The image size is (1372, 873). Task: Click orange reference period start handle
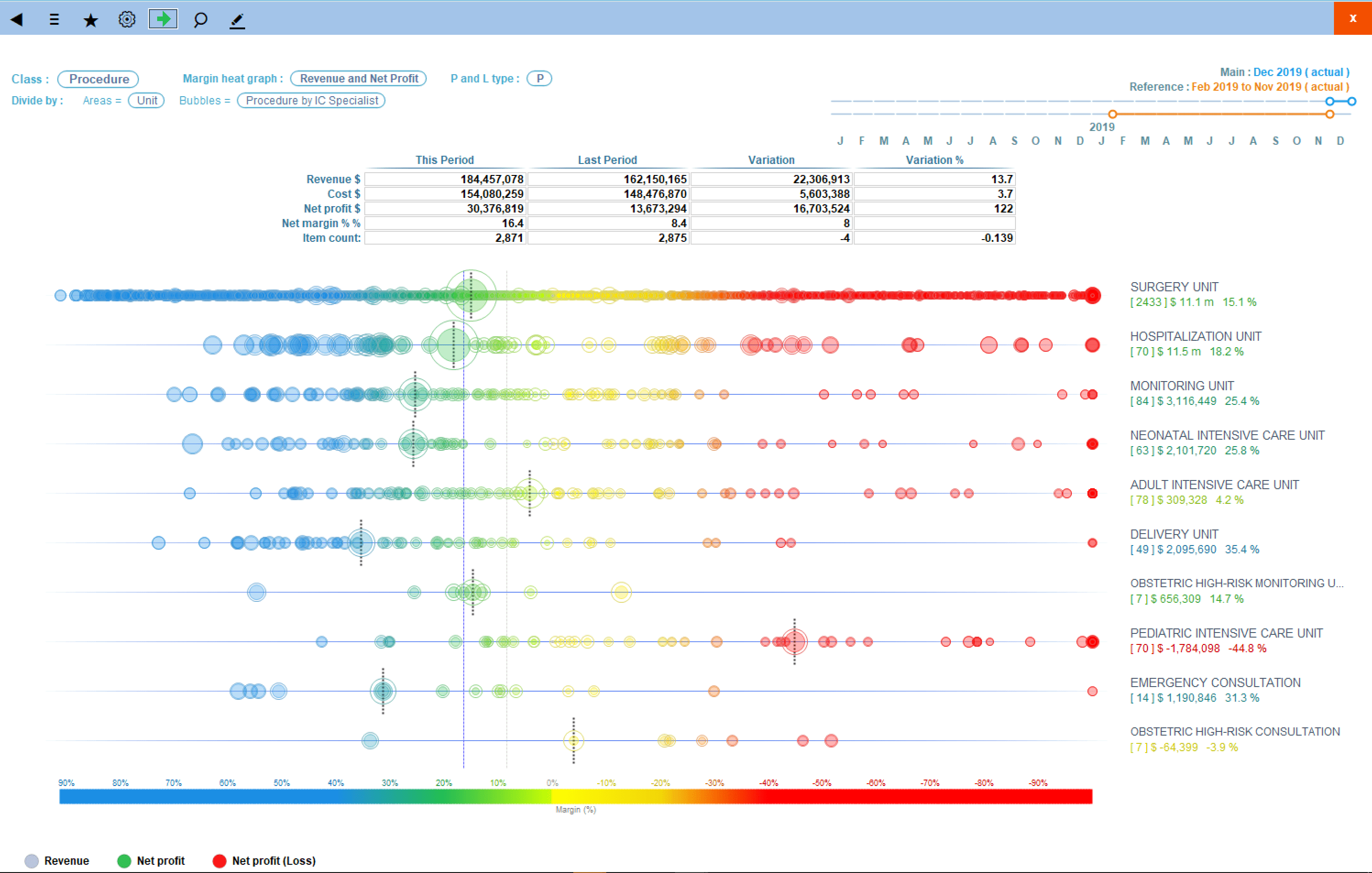pos(1112,114)
